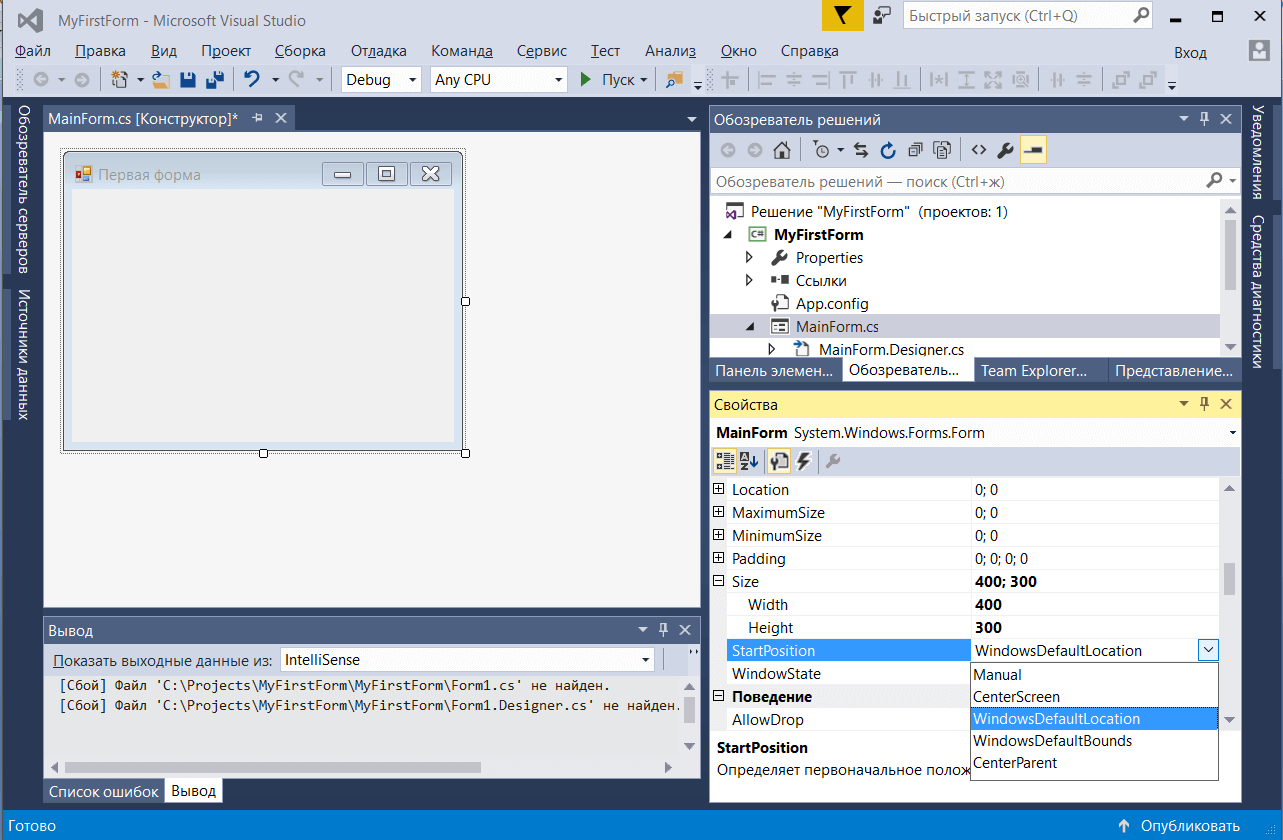Image resolution: width=1283 pixels, height=840 pixels.
Task: Open the Сборка menu
Action: (300, 51)
